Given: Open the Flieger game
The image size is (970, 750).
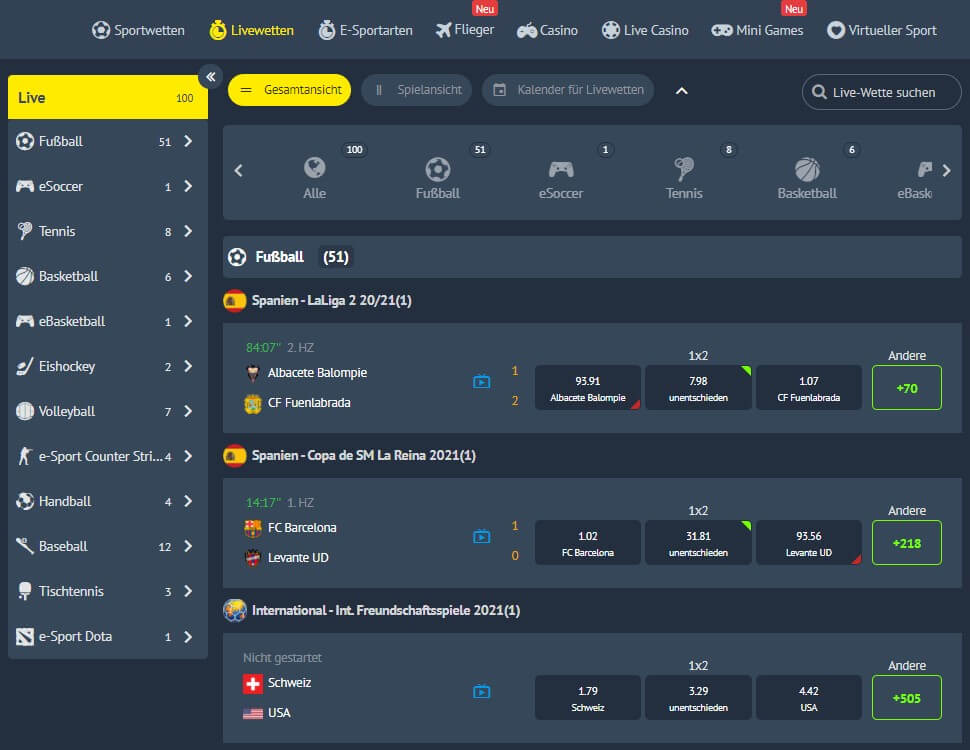Looking at the screenshot, I should [x=465, y=30].
